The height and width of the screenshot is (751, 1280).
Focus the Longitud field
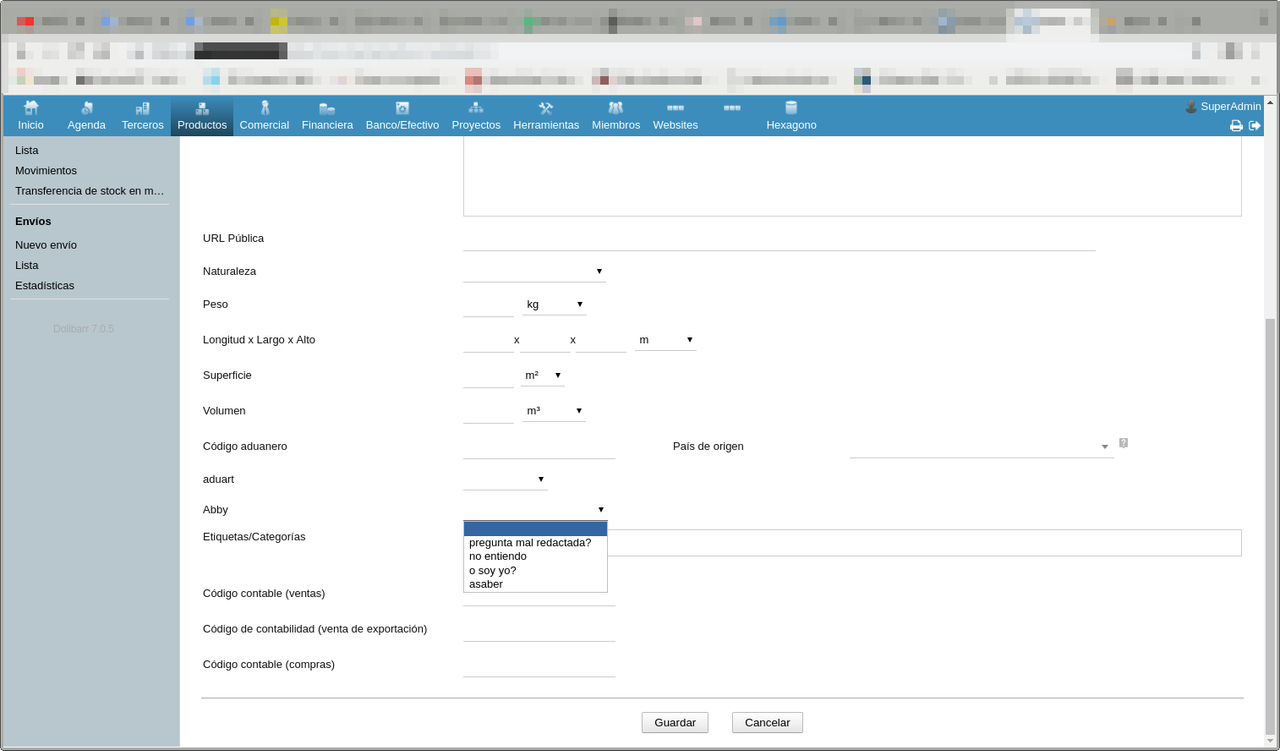488,340
